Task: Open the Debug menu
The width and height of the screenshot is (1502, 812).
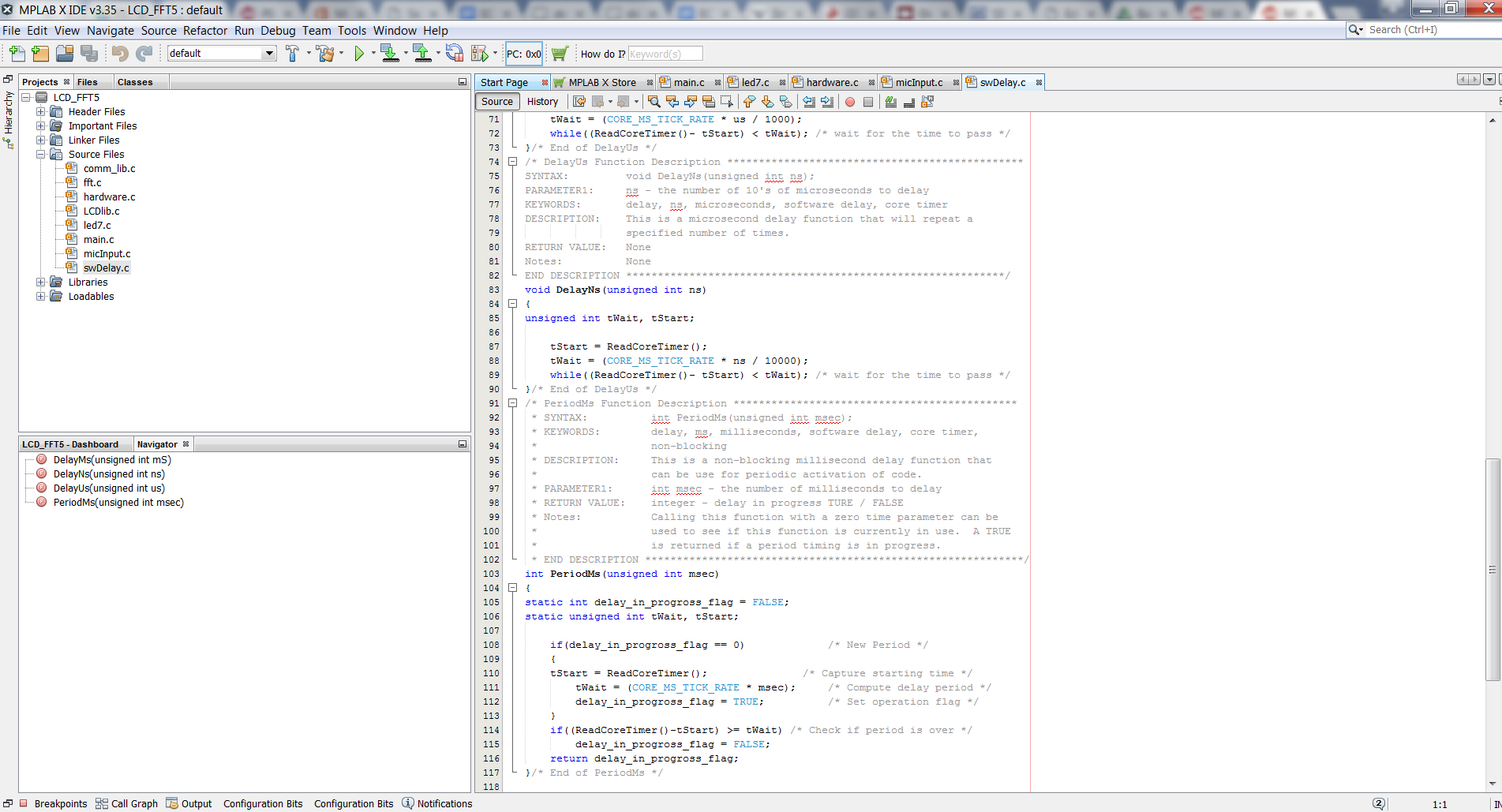Action: coord(278,31)
